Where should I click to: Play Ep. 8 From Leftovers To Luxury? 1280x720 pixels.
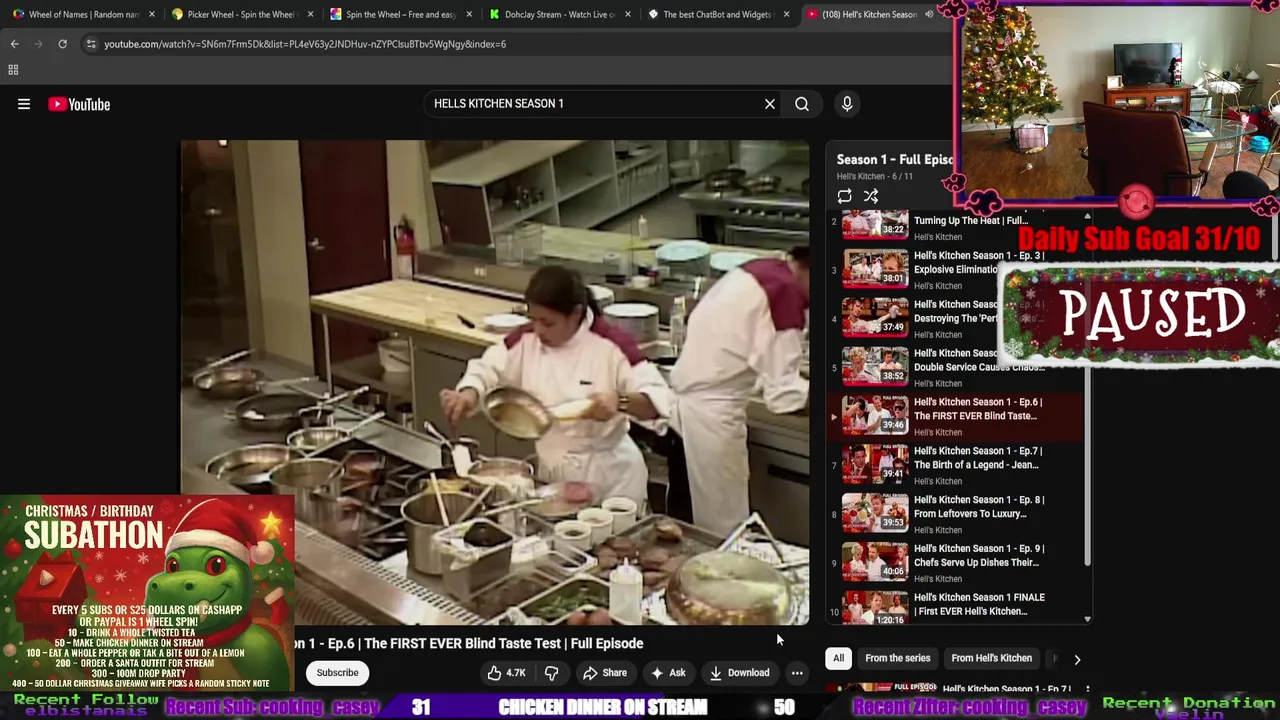[955, 514]
